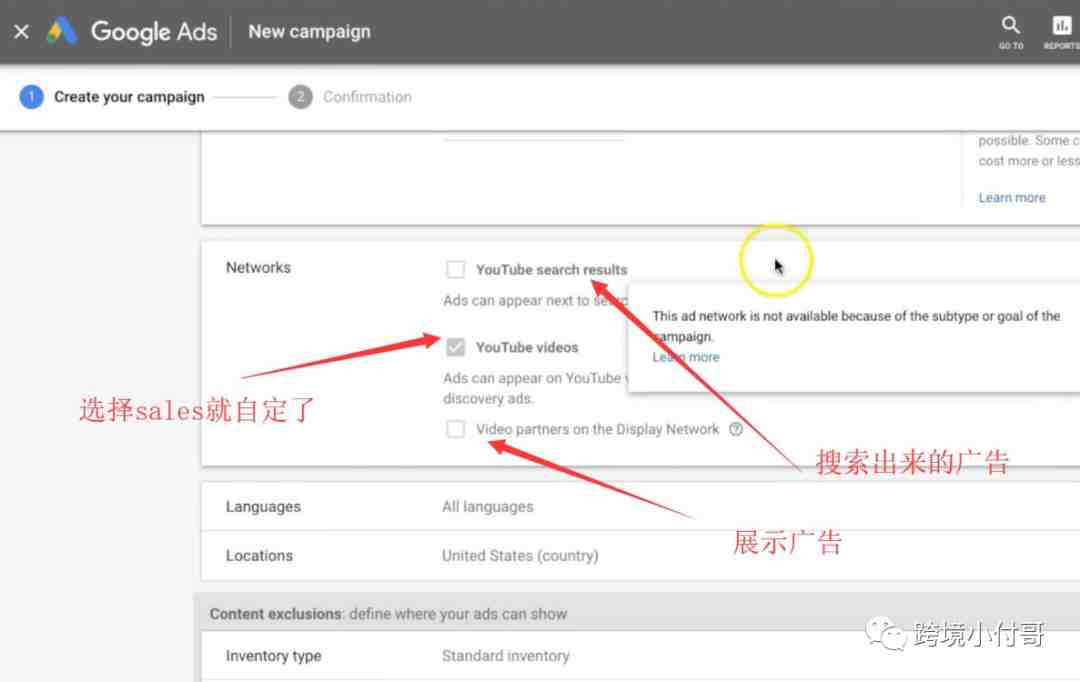Click United States (country) value
1080x682 pixels.
(x=520, y=556)
